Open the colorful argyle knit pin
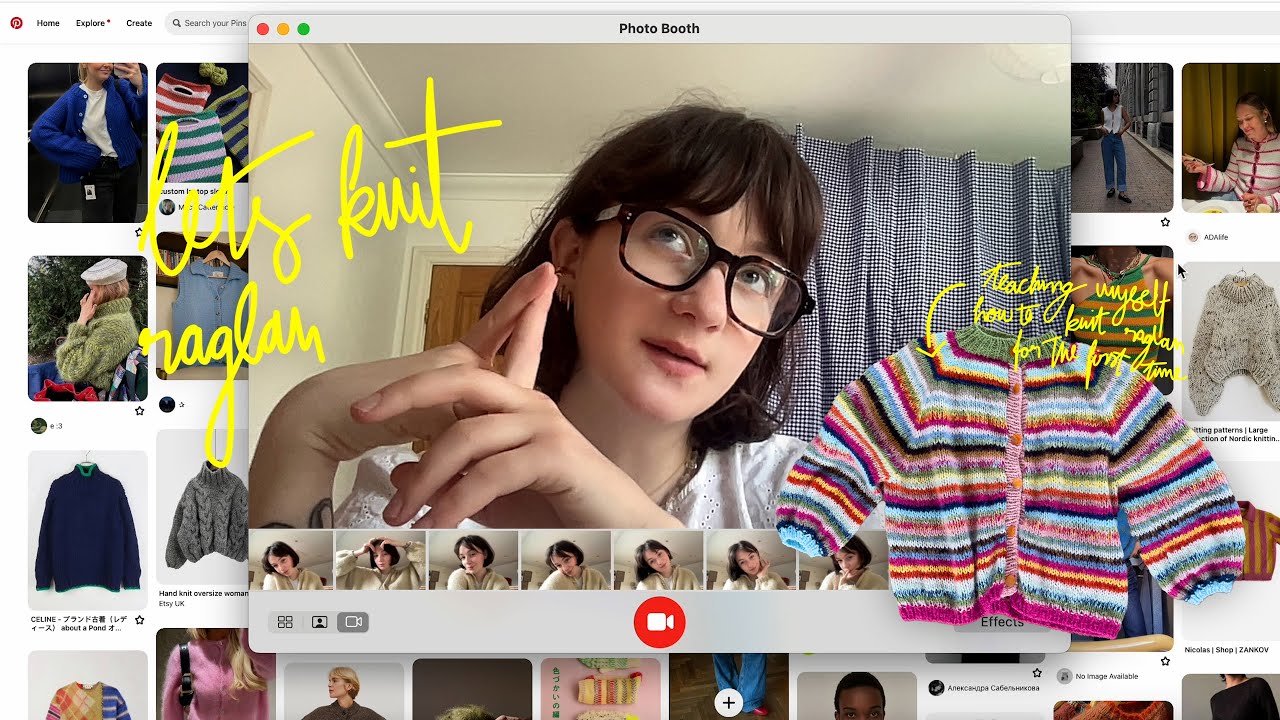The width and height of the screenshot is (1280, 720). pos(87,685)
